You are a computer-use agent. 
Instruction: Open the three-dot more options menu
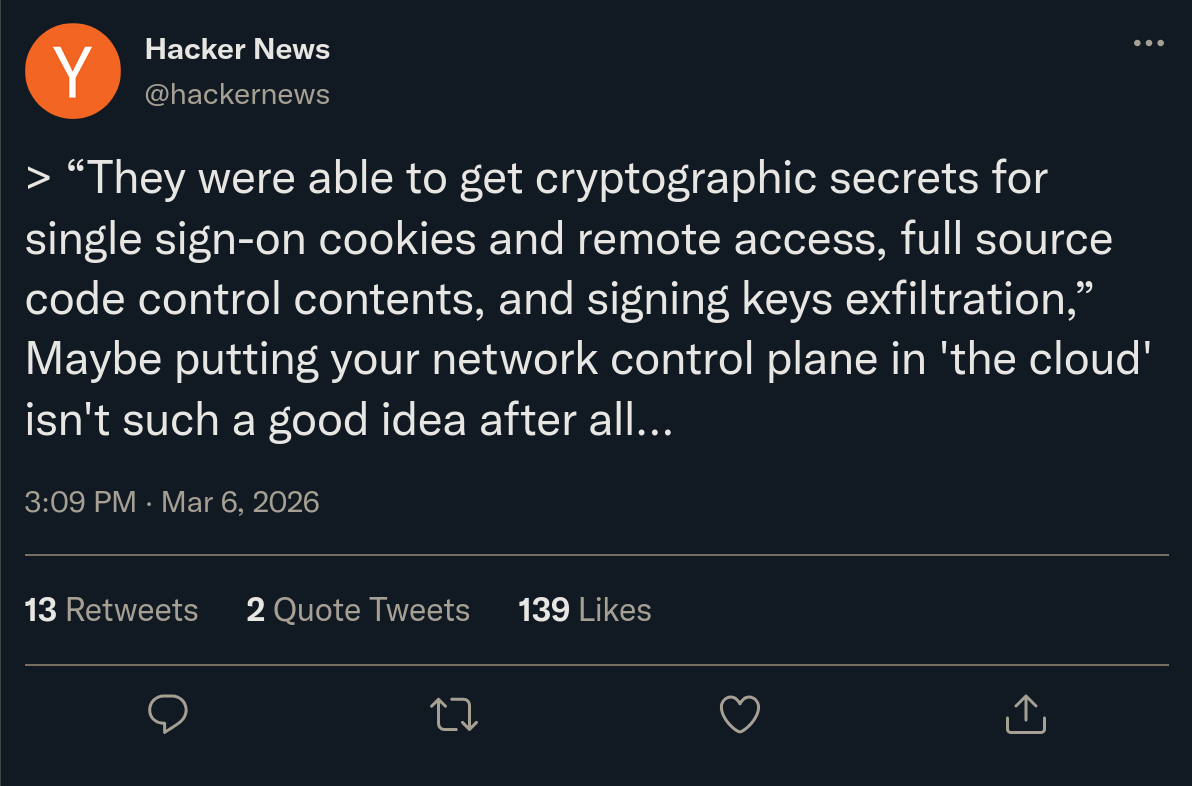coord(1148,44)
